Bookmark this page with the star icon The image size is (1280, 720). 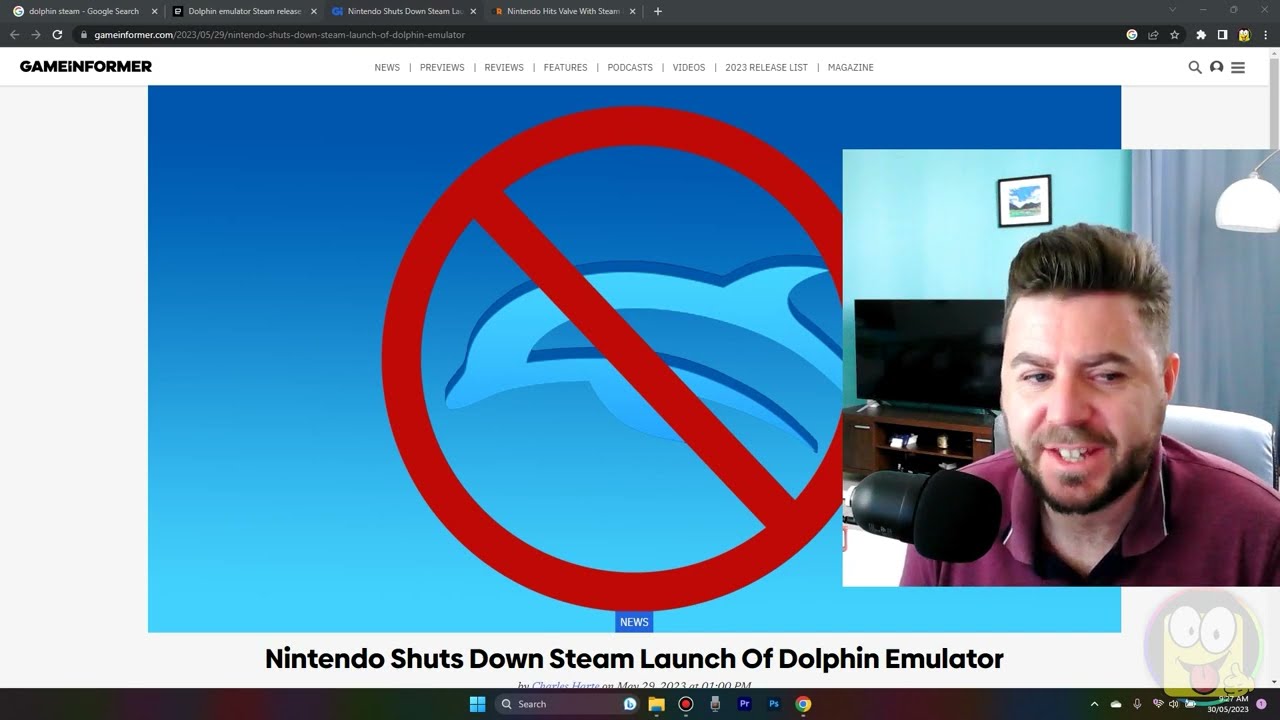click(x=1174, y=34)
